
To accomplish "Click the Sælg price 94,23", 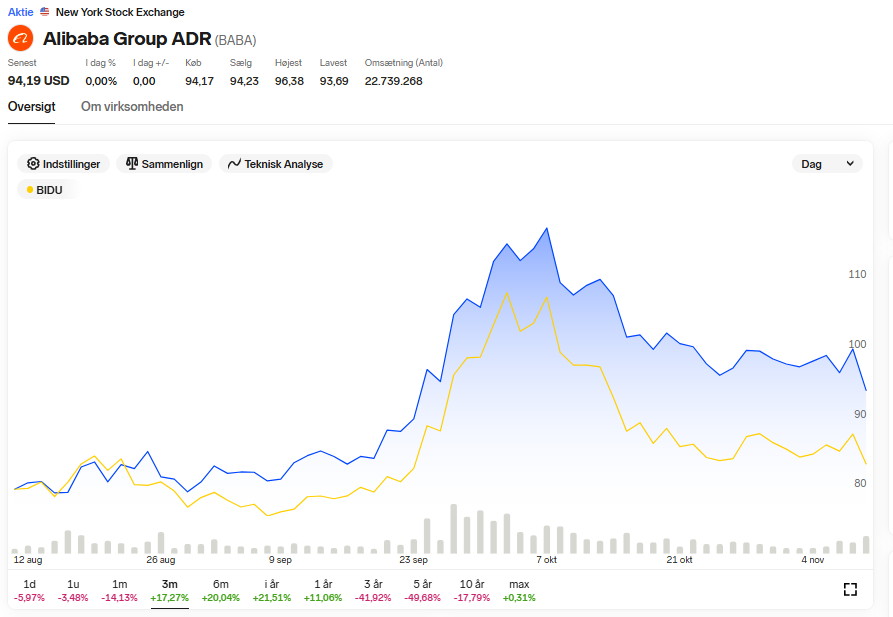I will pyautogui.click(x=244, y=81).
